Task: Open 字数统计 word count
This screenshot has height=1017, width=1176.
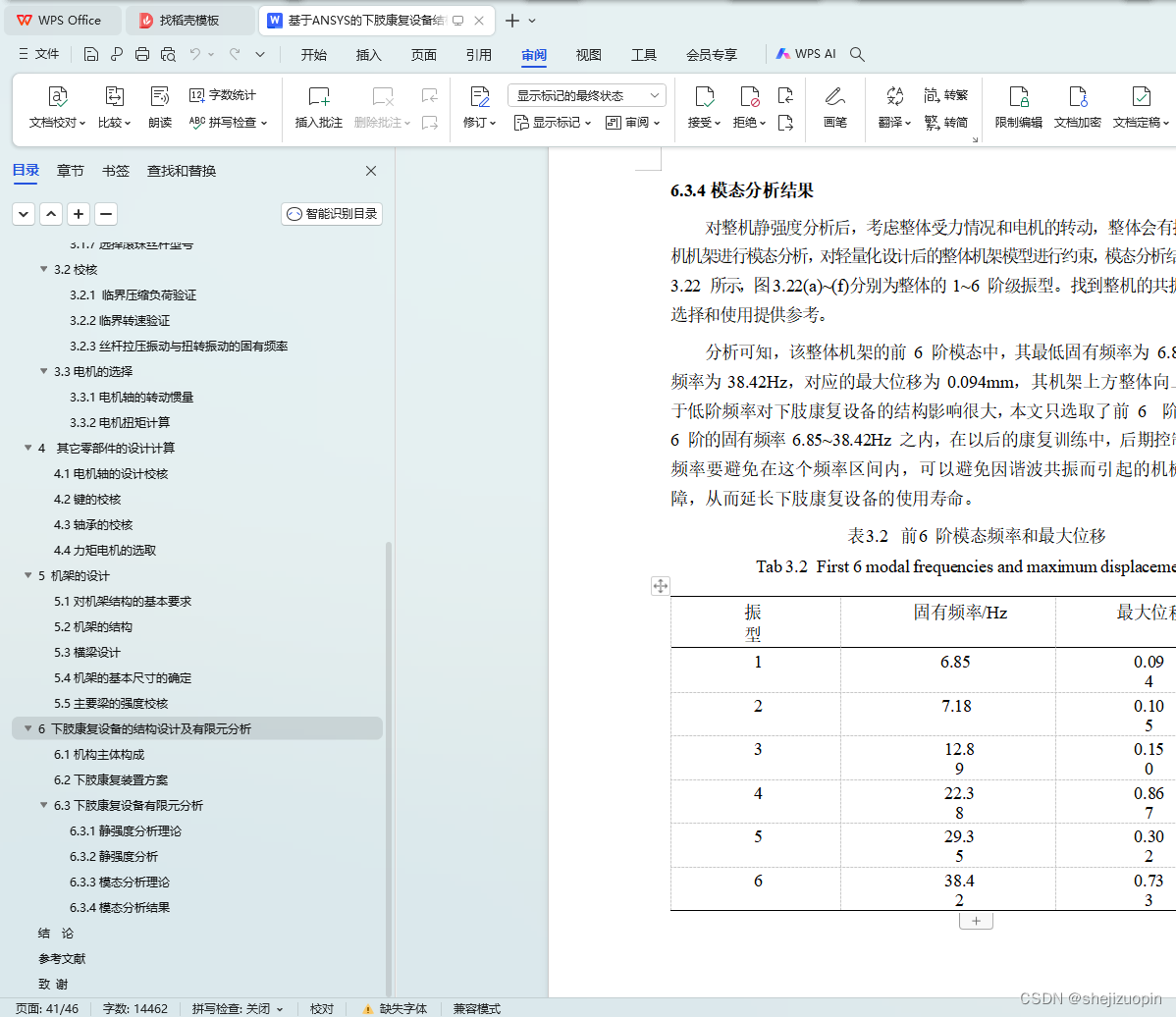Action: 223,95
